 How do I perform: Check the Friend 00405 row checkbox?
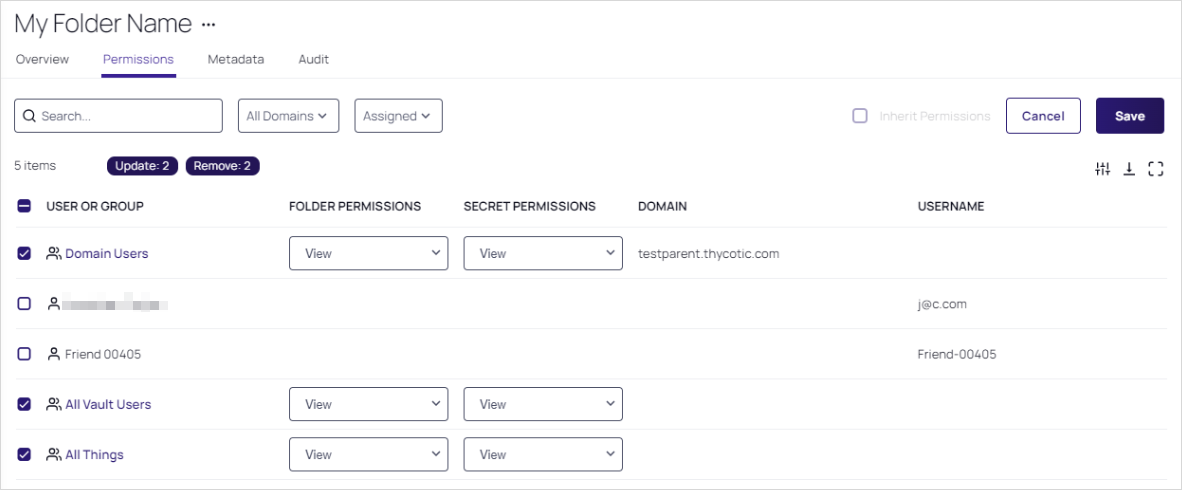(25, 354)
